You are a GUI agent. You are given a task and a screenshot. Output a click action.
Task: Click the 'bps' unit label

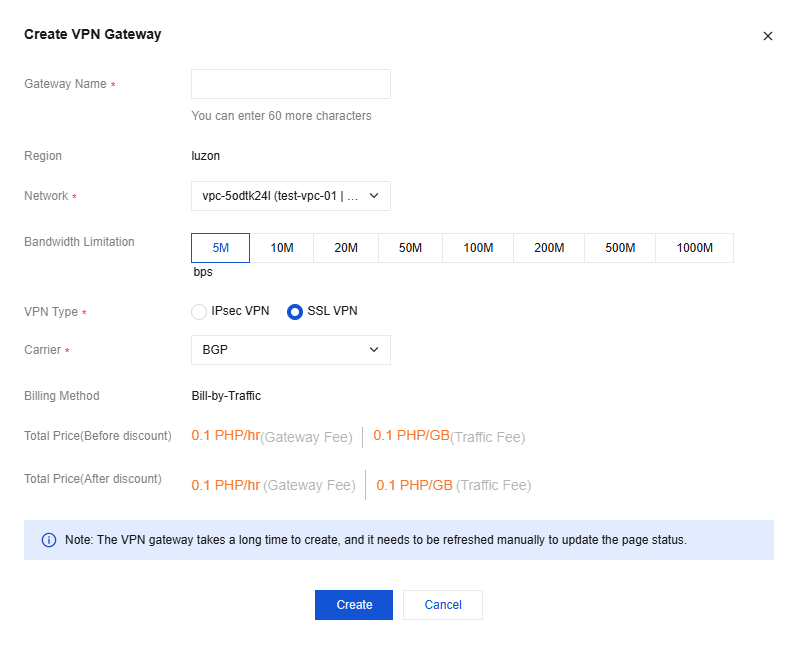point(203,272)
